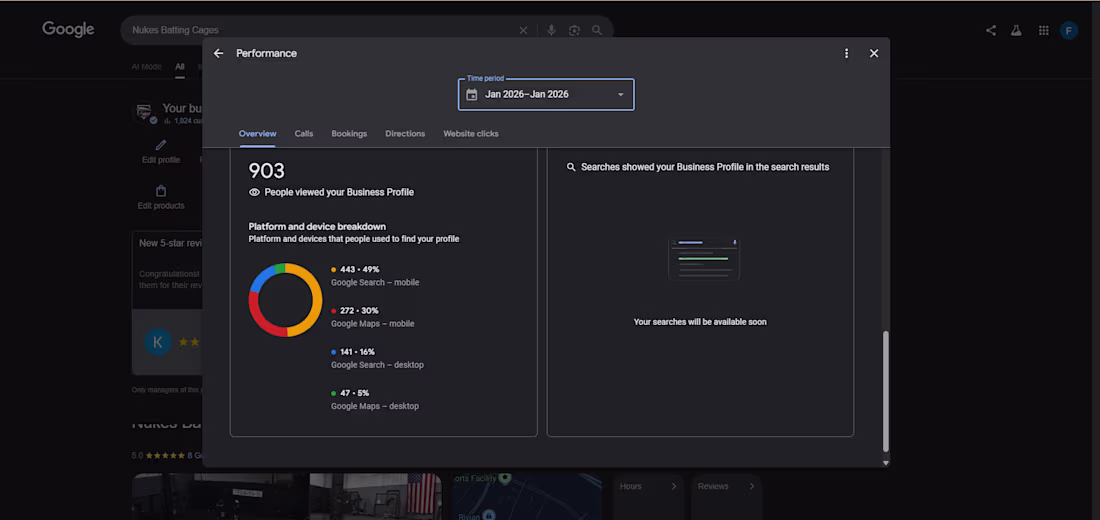Open the three-dot menu in Performance dialog
Viewport: 1100px width, 520px height.
click(x=846, y=53)
